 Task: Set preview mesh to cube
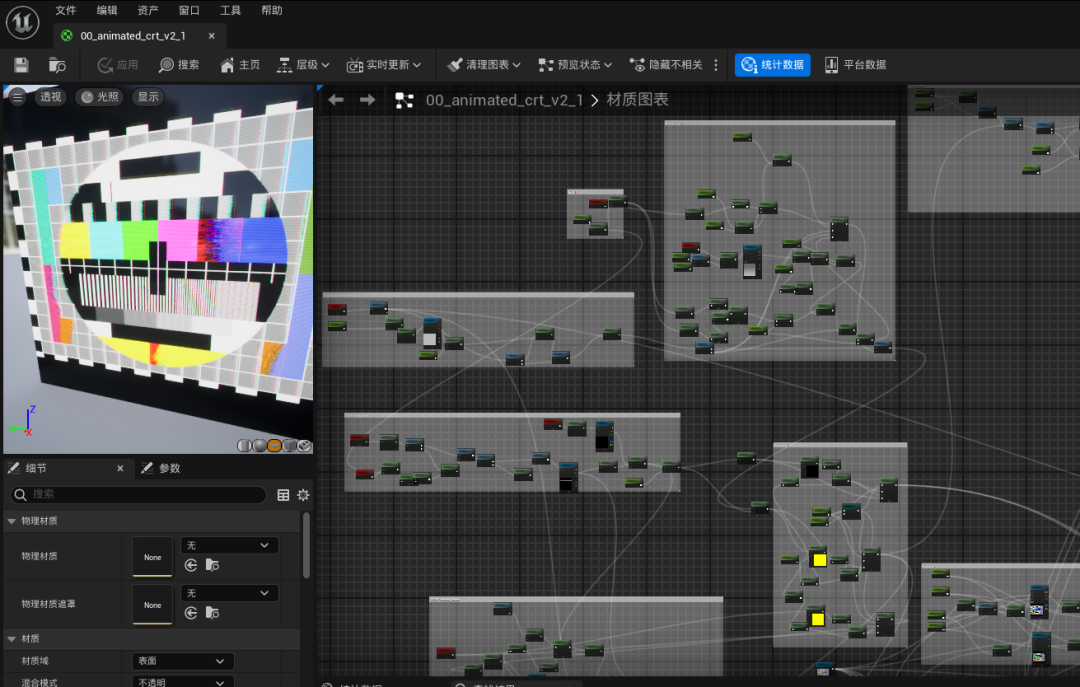coord(289,446)
